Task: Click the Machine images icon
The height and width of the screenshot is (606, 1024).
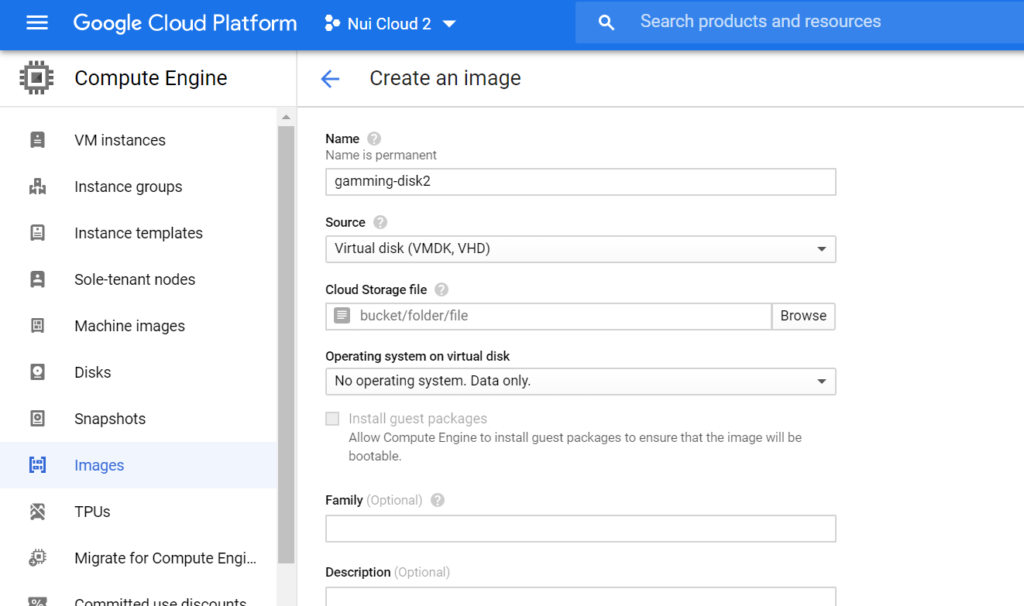Action: click(x=37, y=326)
